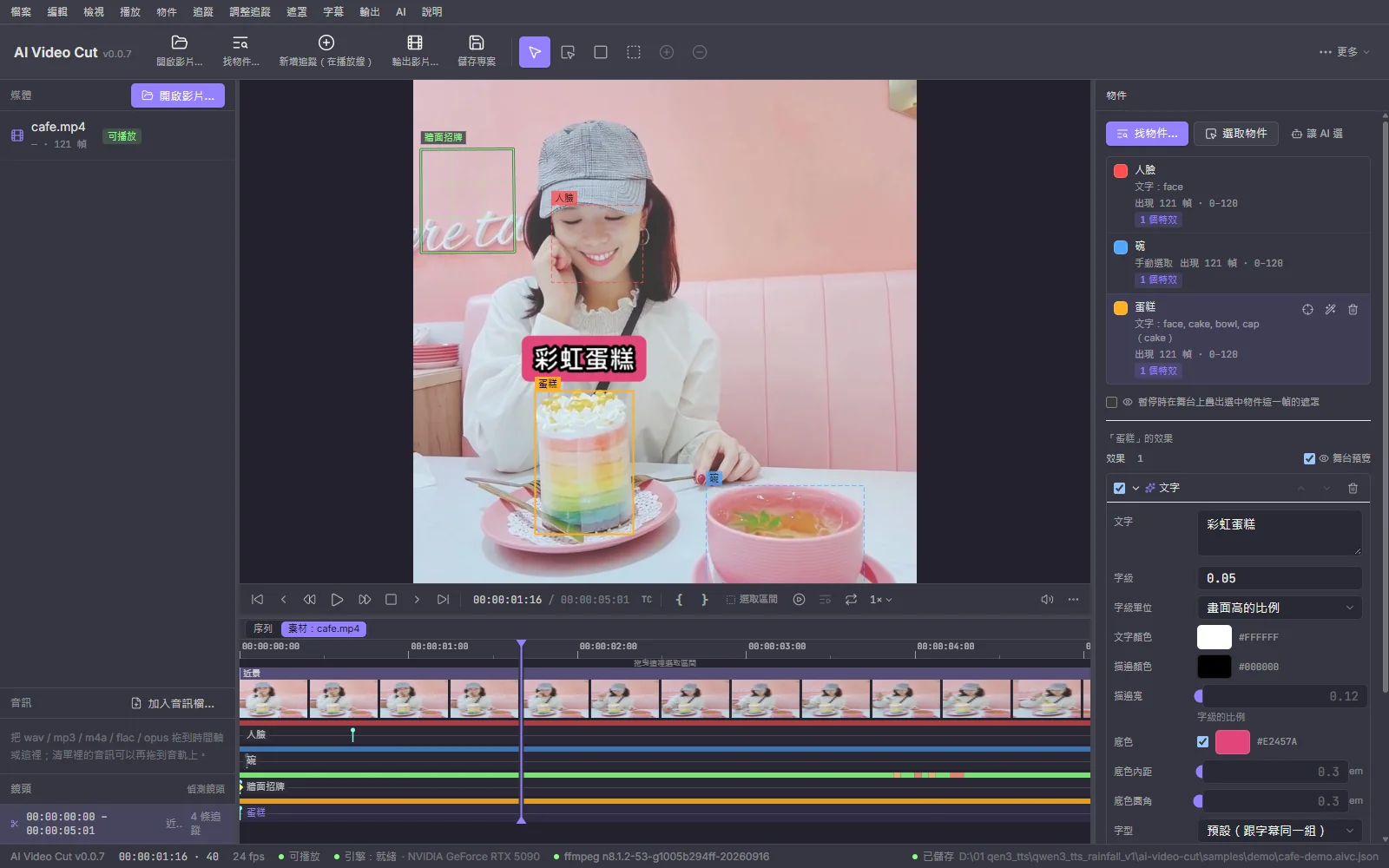Delete the 蛋糕 object with trash icon
The image size is (1389, 868).
point(1353,309)
